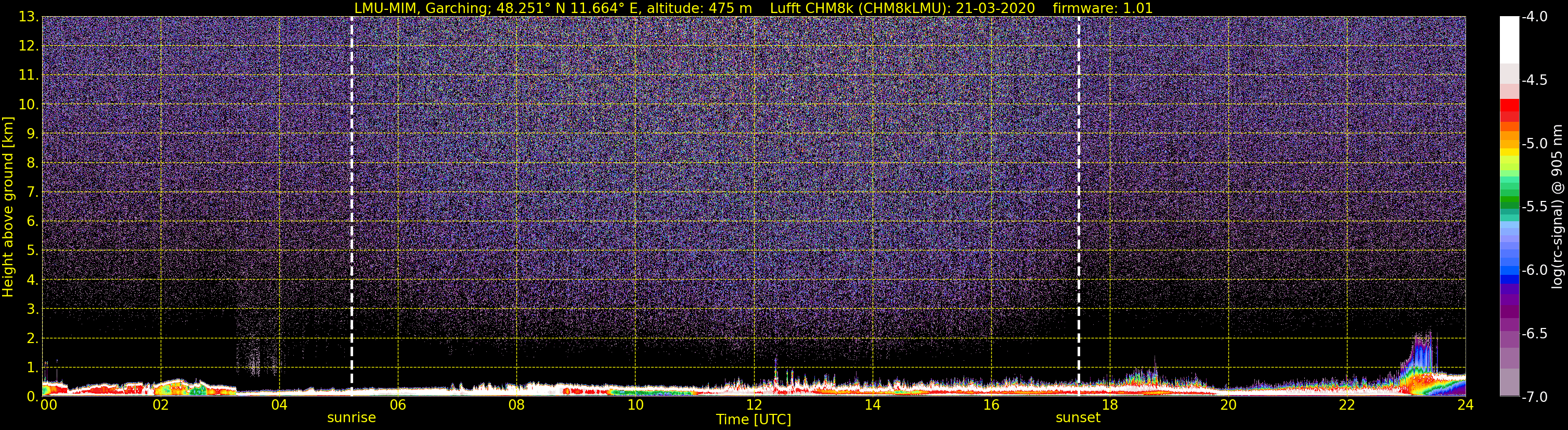This screenshot has width=1568, height=430.
Task: Click the '4.' height tick label
Action: pyautogui.click(x=33, y=280)
